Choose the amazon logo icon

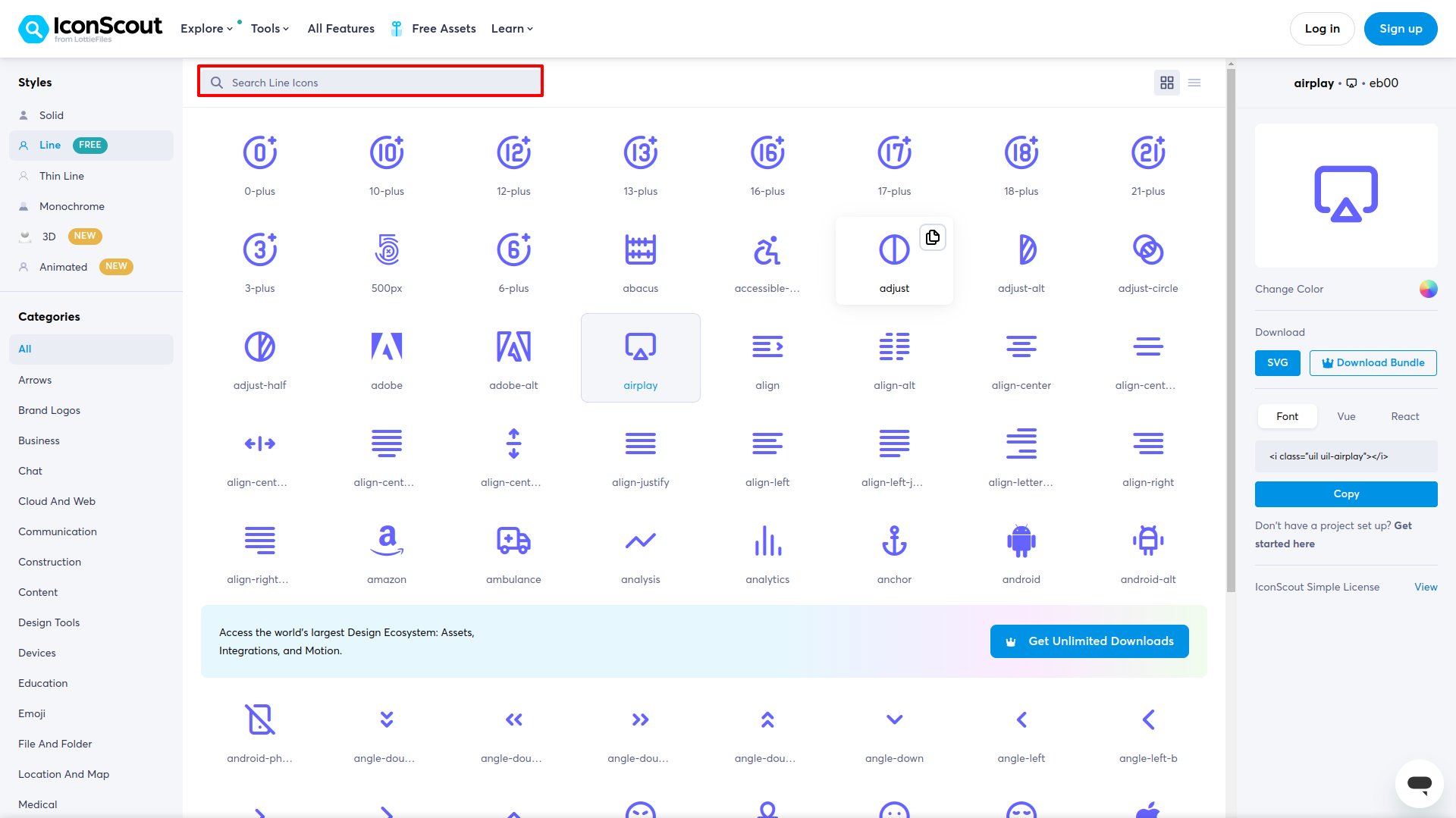(x=387, y=541)
